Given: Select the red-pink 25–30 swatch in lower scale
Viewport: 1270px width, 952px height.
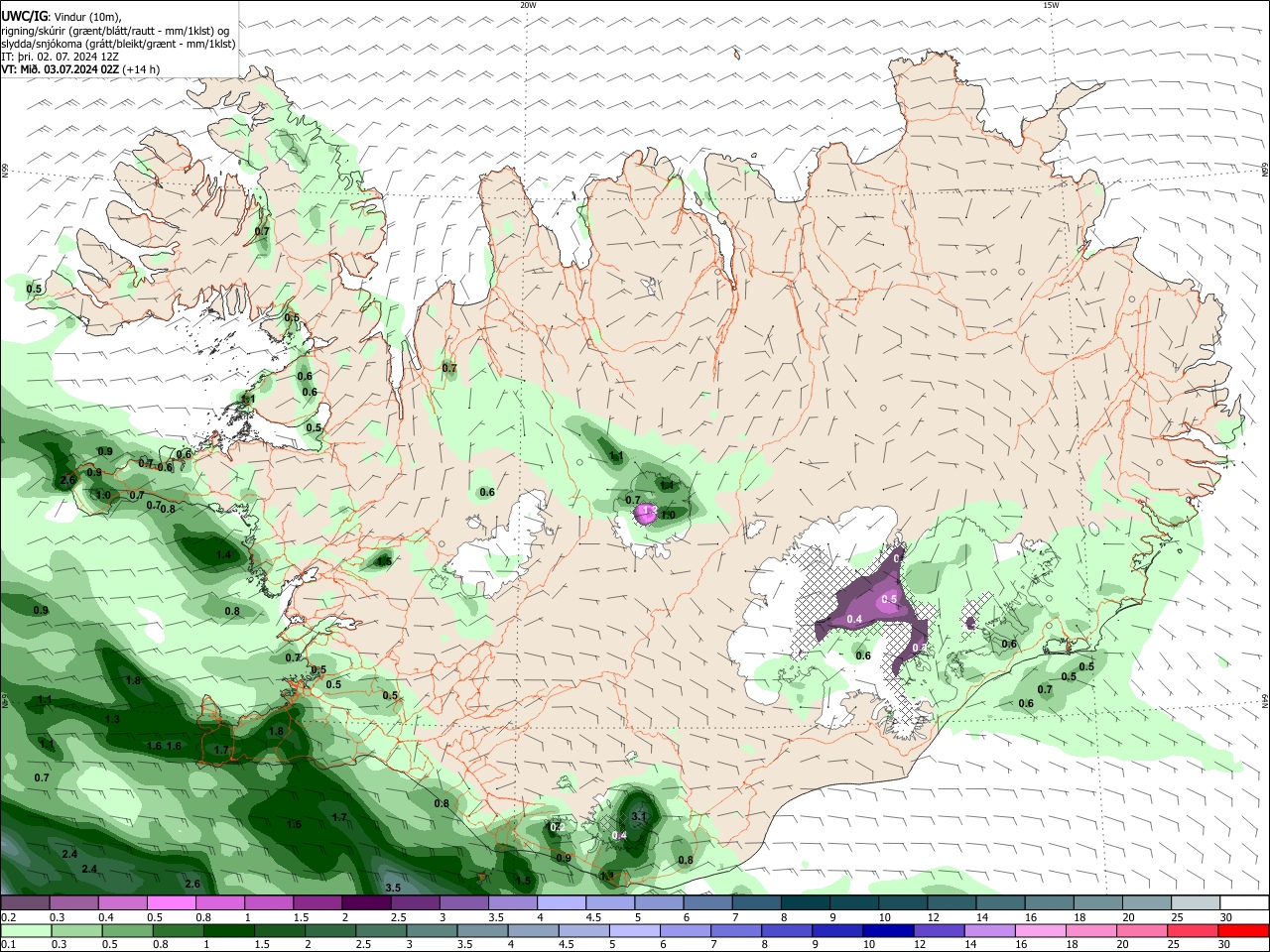Looking at the screenshot, I should pyautogui.click(x=1194, y=931).
